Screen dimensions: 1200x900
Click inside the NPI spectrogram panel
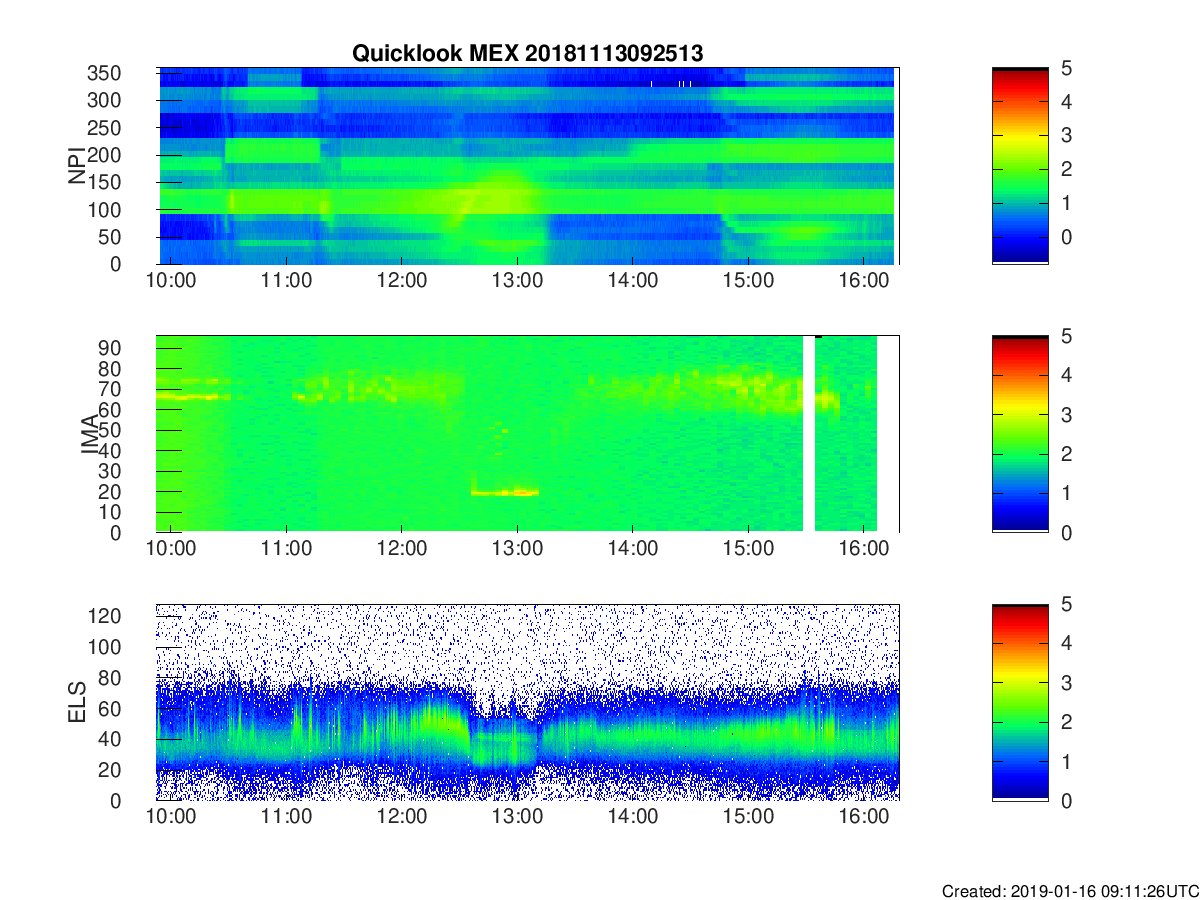click(x=528, y=166)
